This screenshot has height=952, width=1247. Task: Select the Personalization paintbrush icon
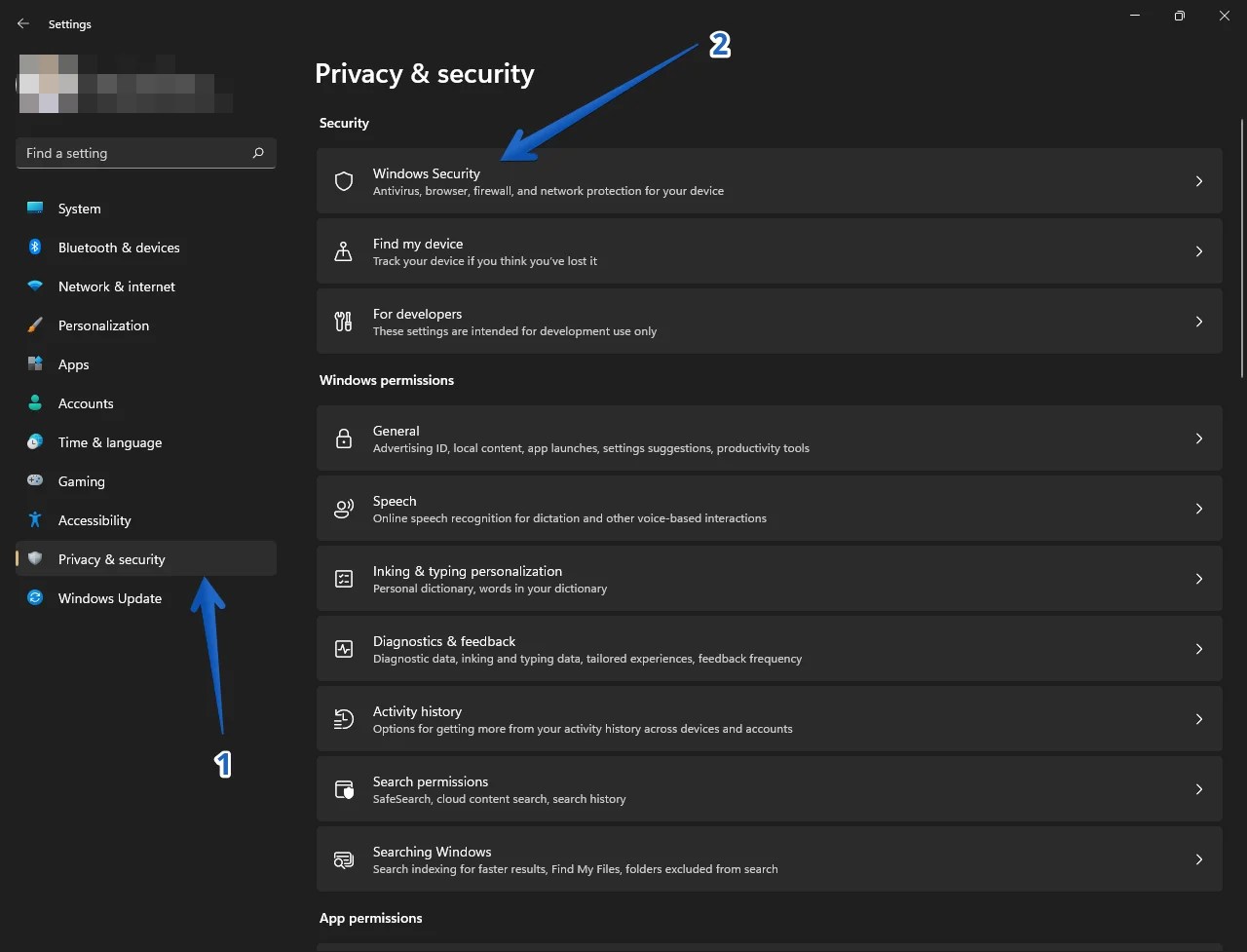pos(35,325)
